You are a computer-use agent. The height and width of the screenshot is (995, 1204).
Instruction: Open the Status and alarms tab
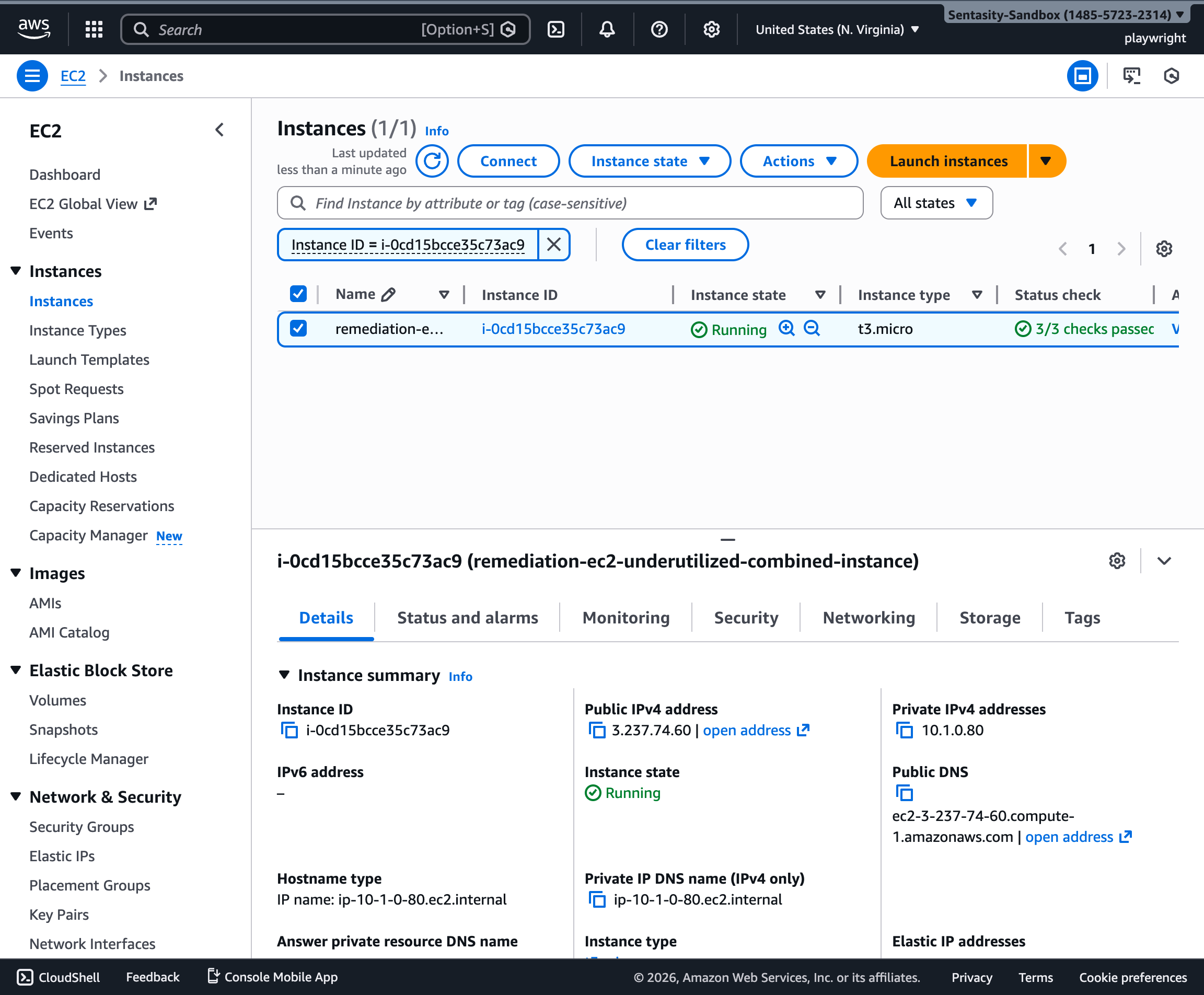click(x=467, y=617)
